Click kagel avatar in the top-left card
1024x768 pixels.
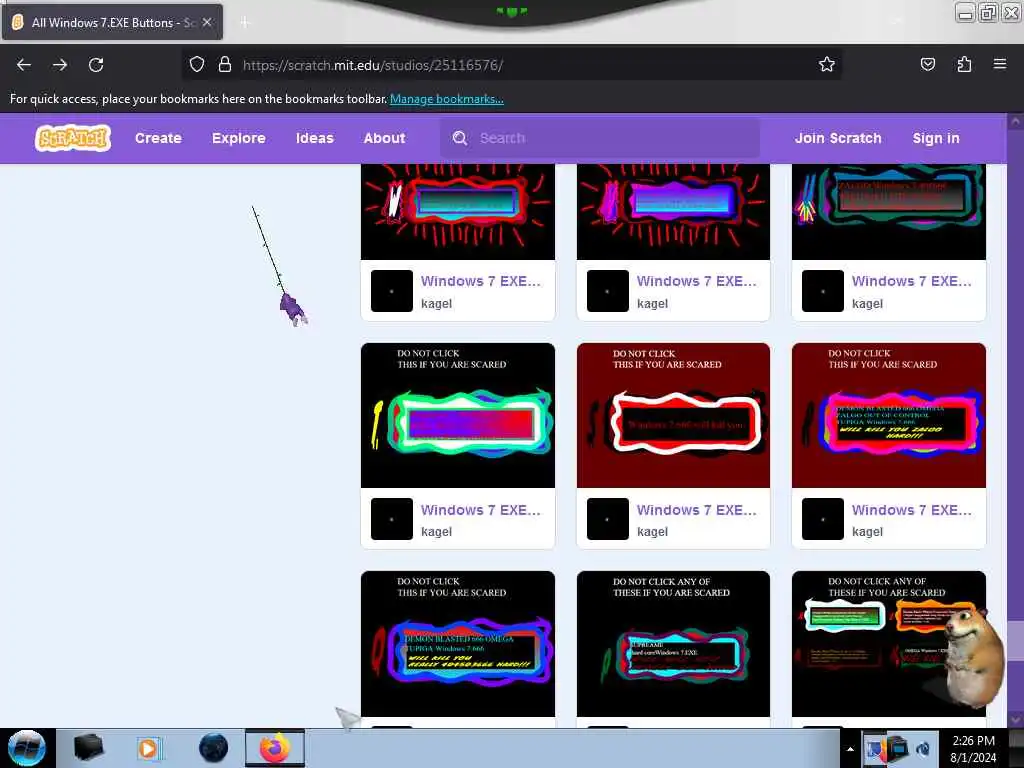392,291
